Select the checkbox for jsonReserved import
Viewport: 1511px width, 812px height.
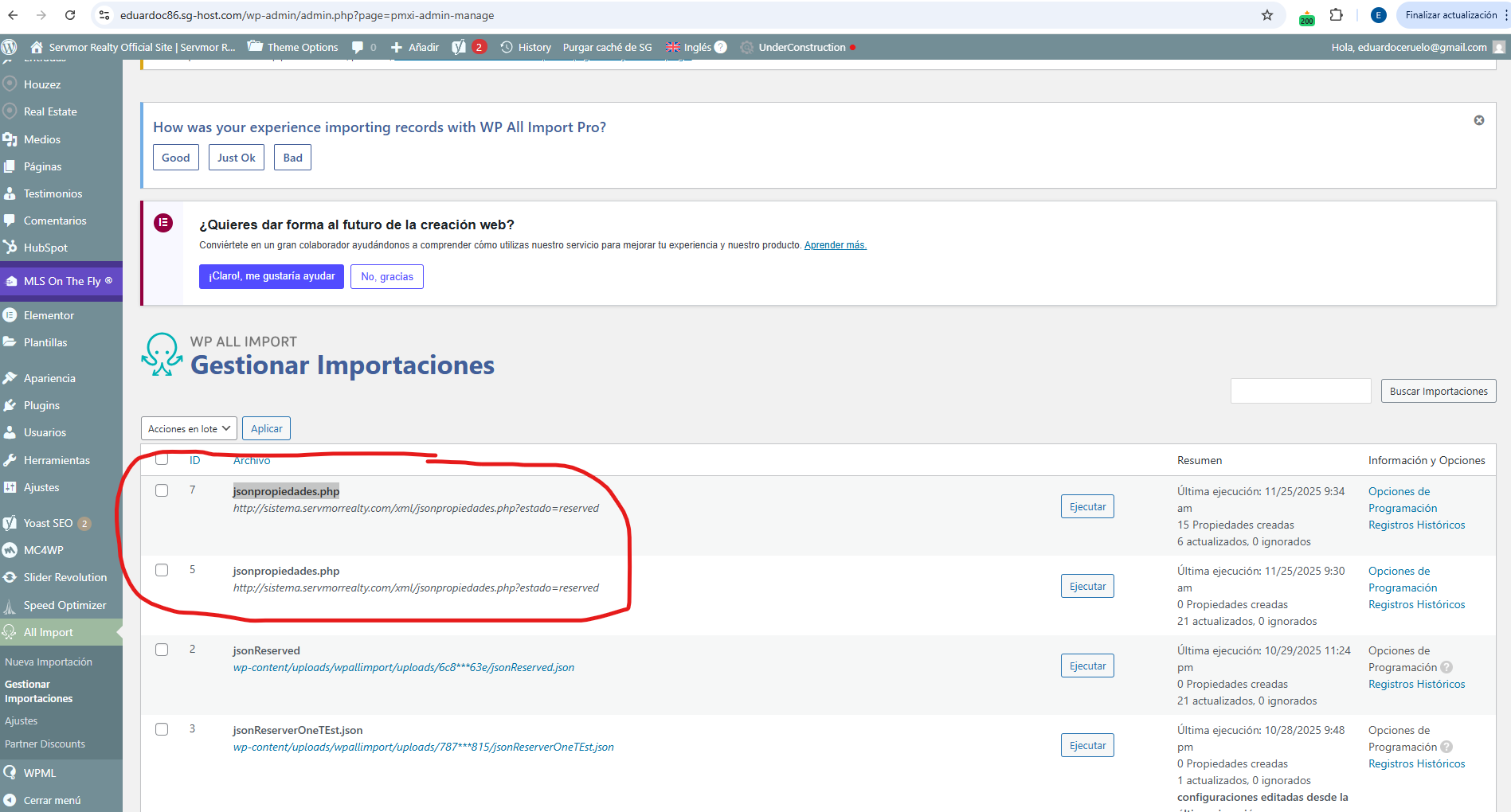tap(162, 650)
